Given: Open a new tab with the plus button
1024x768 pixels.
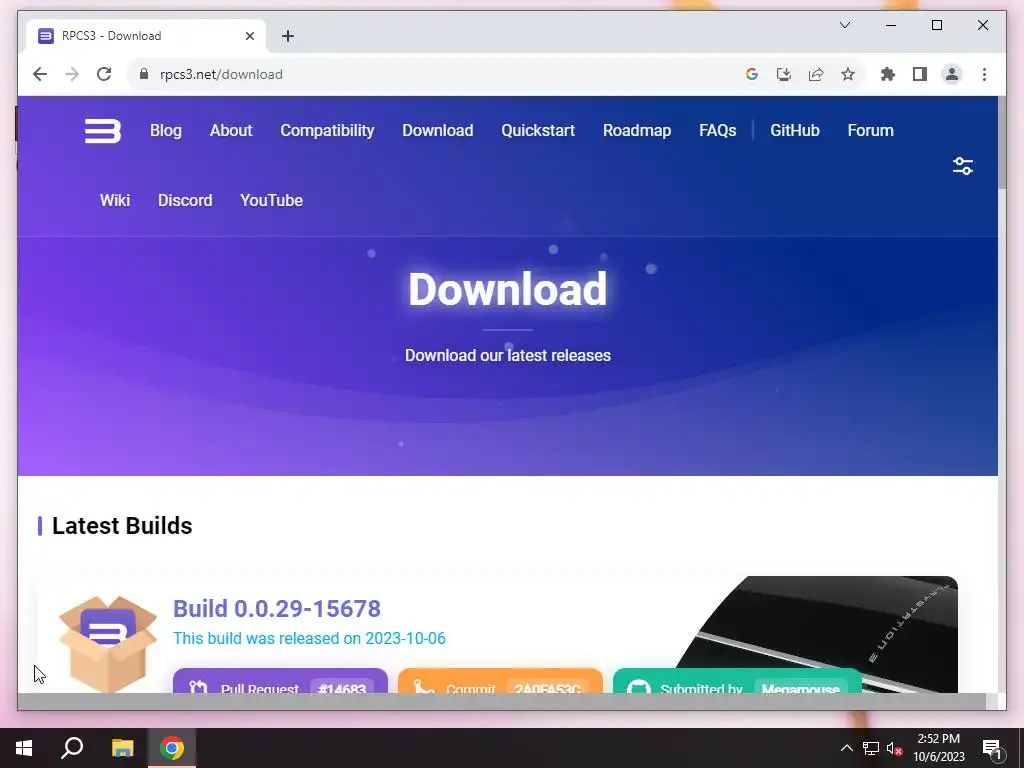Looking at the screenshot, I should click(288, 36).
